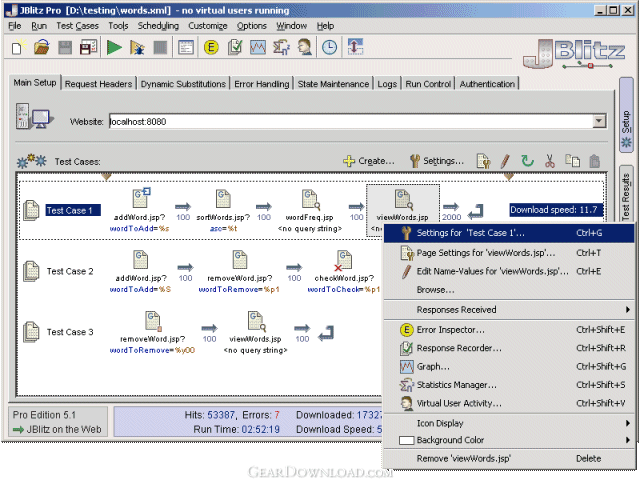Choose Edit Name-Values for 'viewWords.jsp'
The width and height of the screenshot is (640, 480).
[x=509, y=271]
